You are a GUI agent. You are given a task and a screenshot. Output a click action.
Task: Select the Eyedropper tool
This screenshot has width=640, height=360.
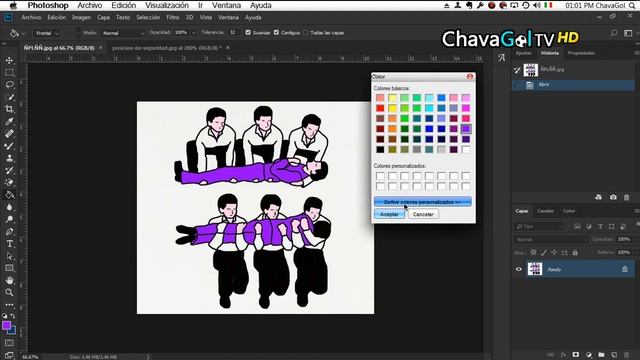tap(9, 121)
